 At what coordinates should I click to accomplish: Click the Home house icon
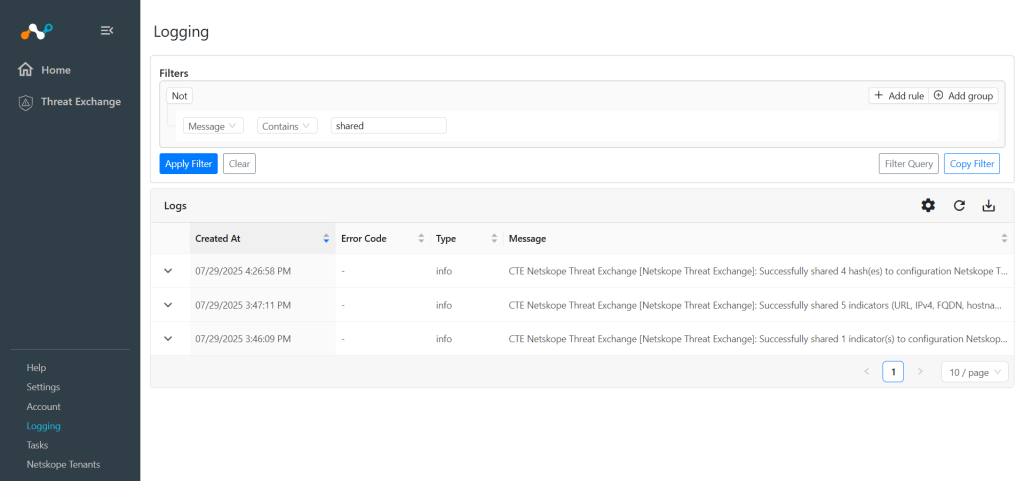pos(25,70)
